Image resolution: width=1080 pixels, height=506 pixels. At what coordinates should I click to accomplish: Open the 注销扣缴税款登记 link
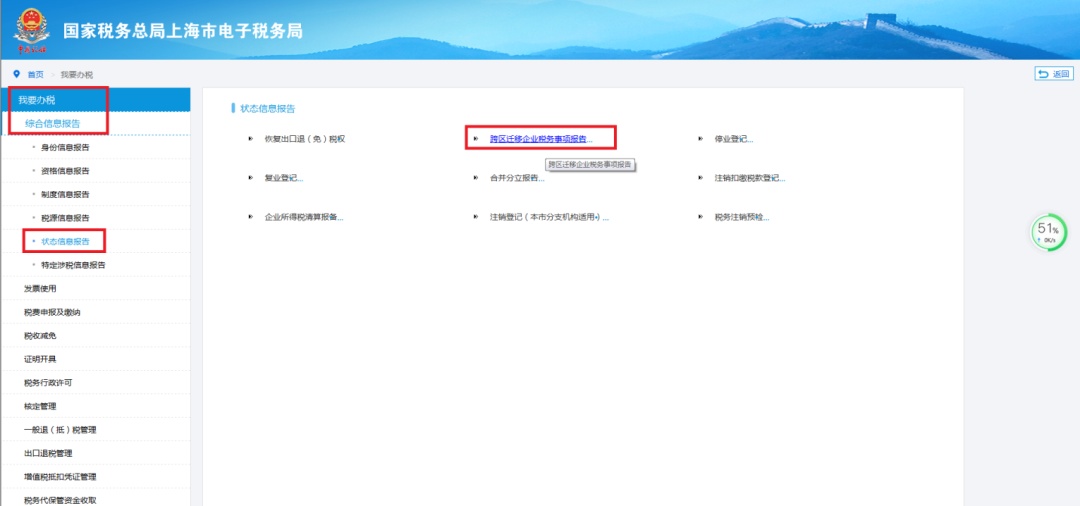tap(749, 178)
